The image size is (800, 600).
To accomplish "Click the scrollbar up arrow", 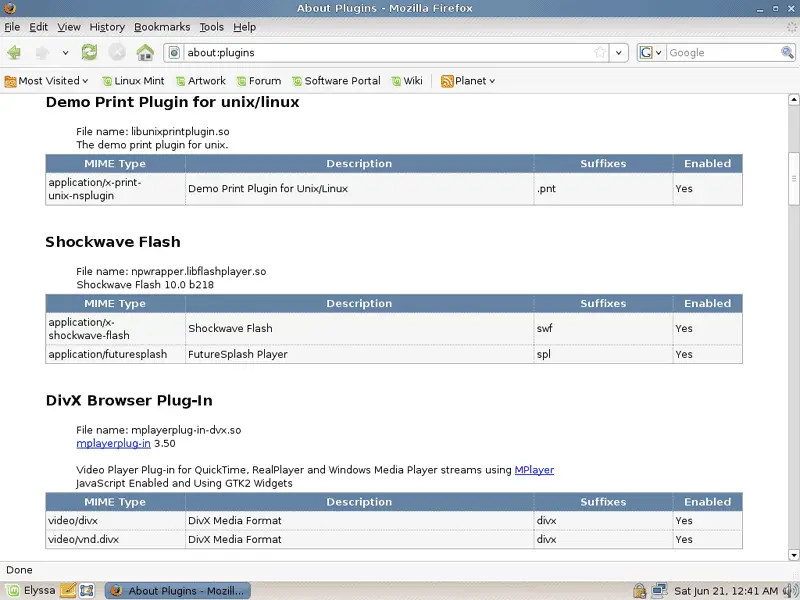I will pyautogui.click(x=793, y=99).
